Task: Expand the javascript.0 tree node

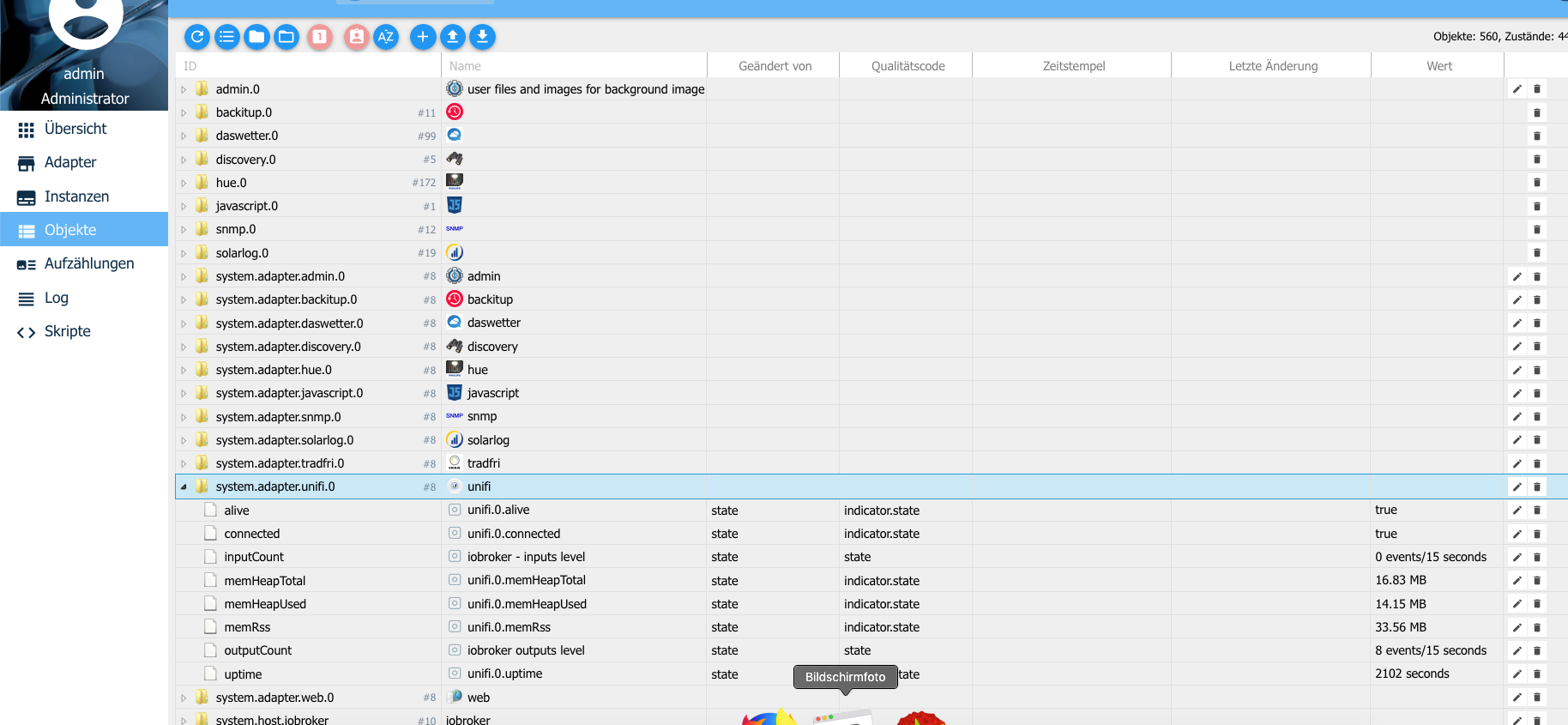Action: coord(184,206)
